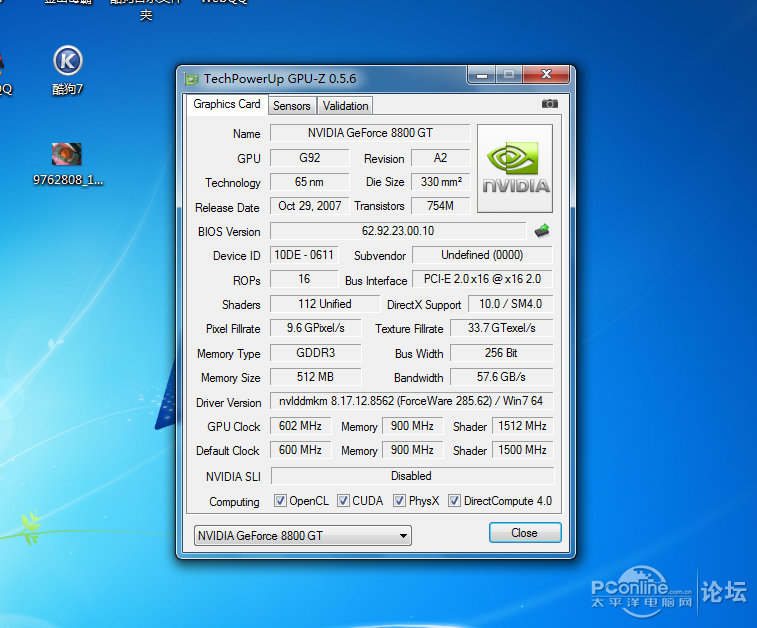Click the Revision value A2
The width and height of the screenshot is (757, 628).
pos(440,158)
